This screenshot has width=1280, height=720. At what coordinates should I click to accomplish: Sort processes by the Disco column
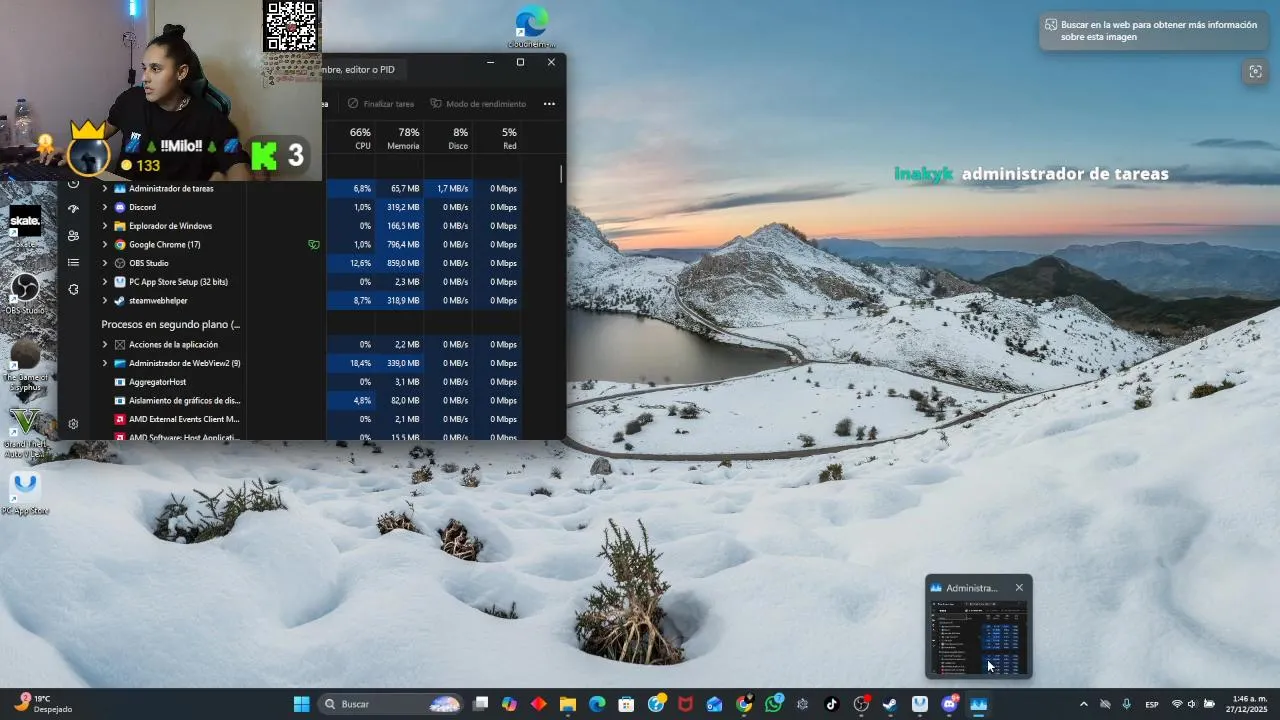click(448, 138)
